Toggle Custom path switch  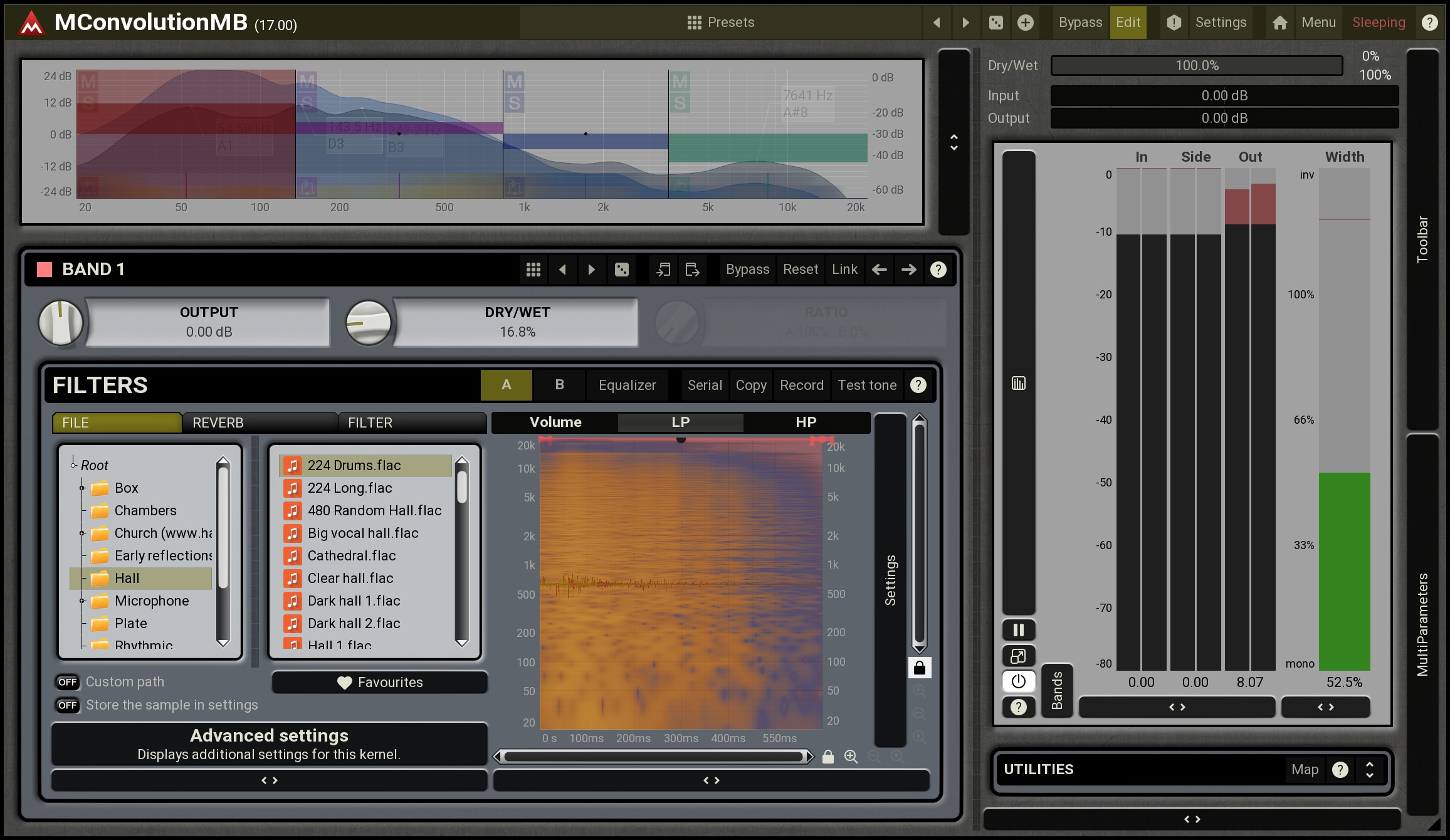coord(68,682)
